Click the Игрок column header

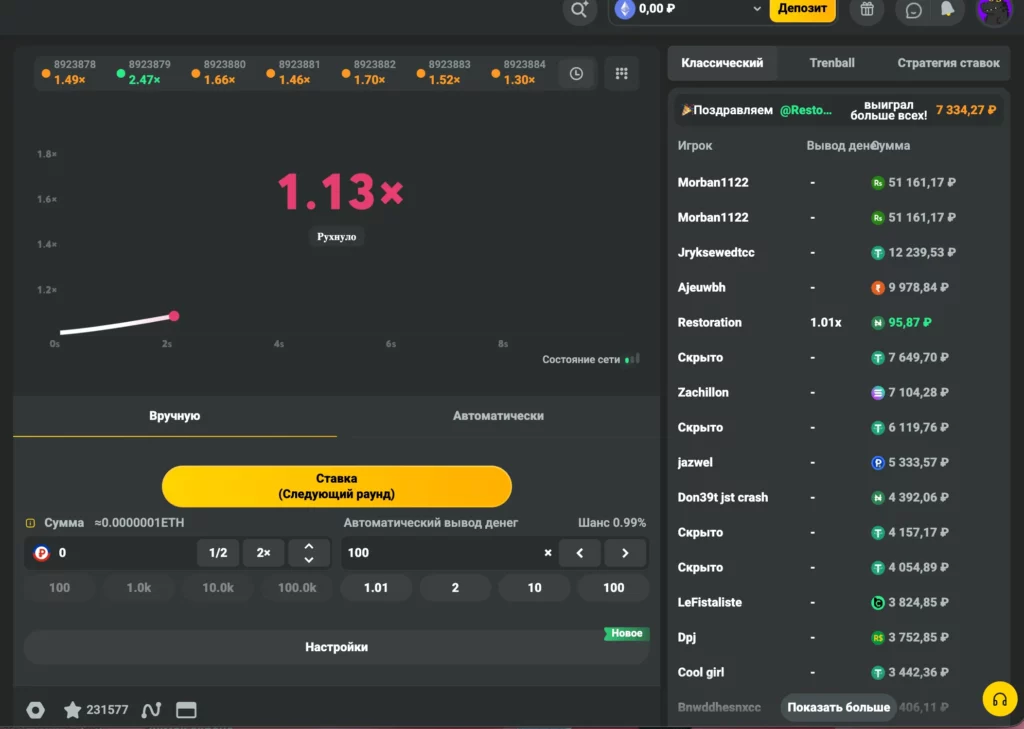[x=695, y=146]
